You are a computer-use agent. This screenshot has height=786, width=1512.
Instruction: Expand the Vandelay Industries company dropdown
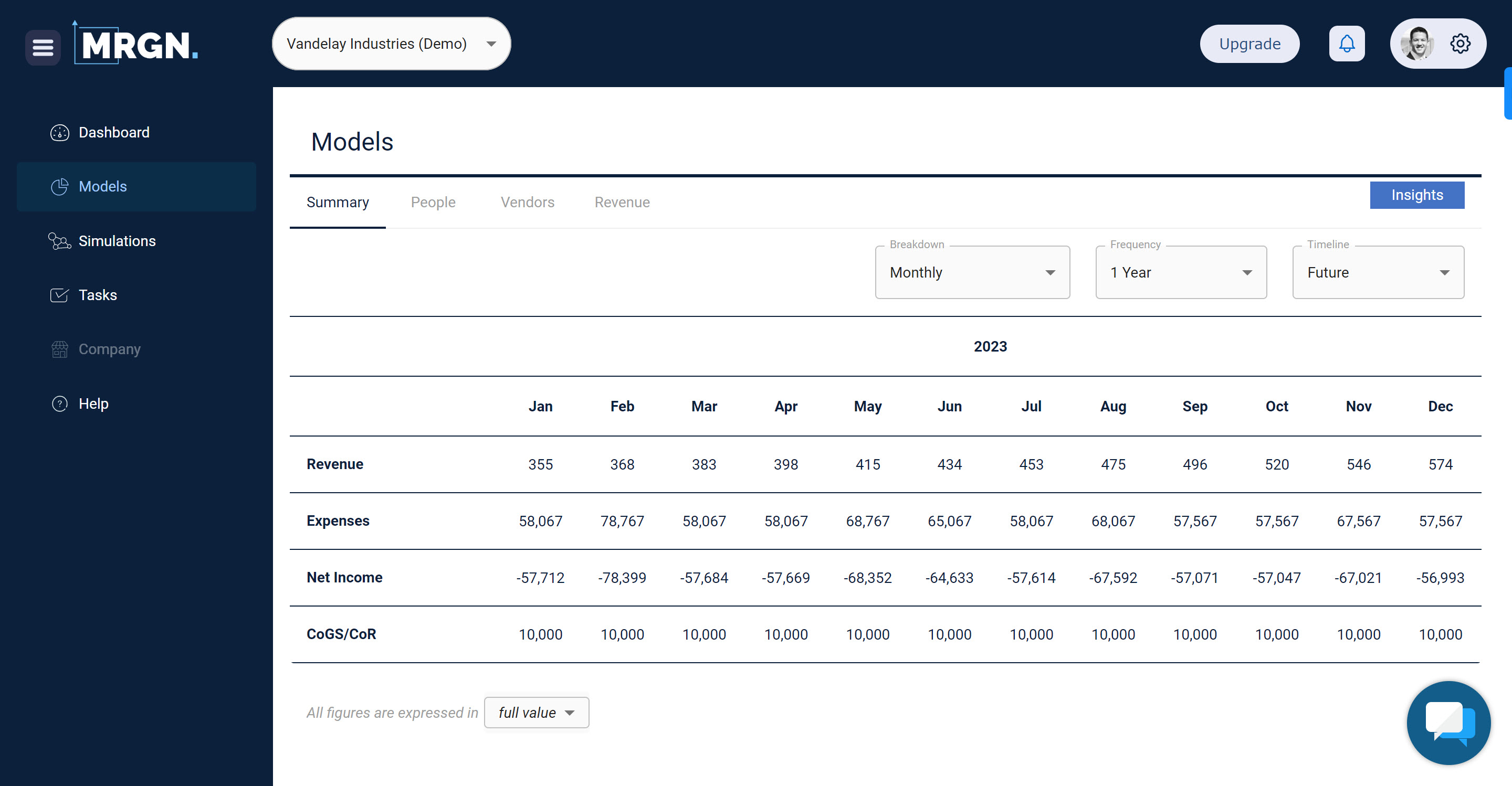391,44
